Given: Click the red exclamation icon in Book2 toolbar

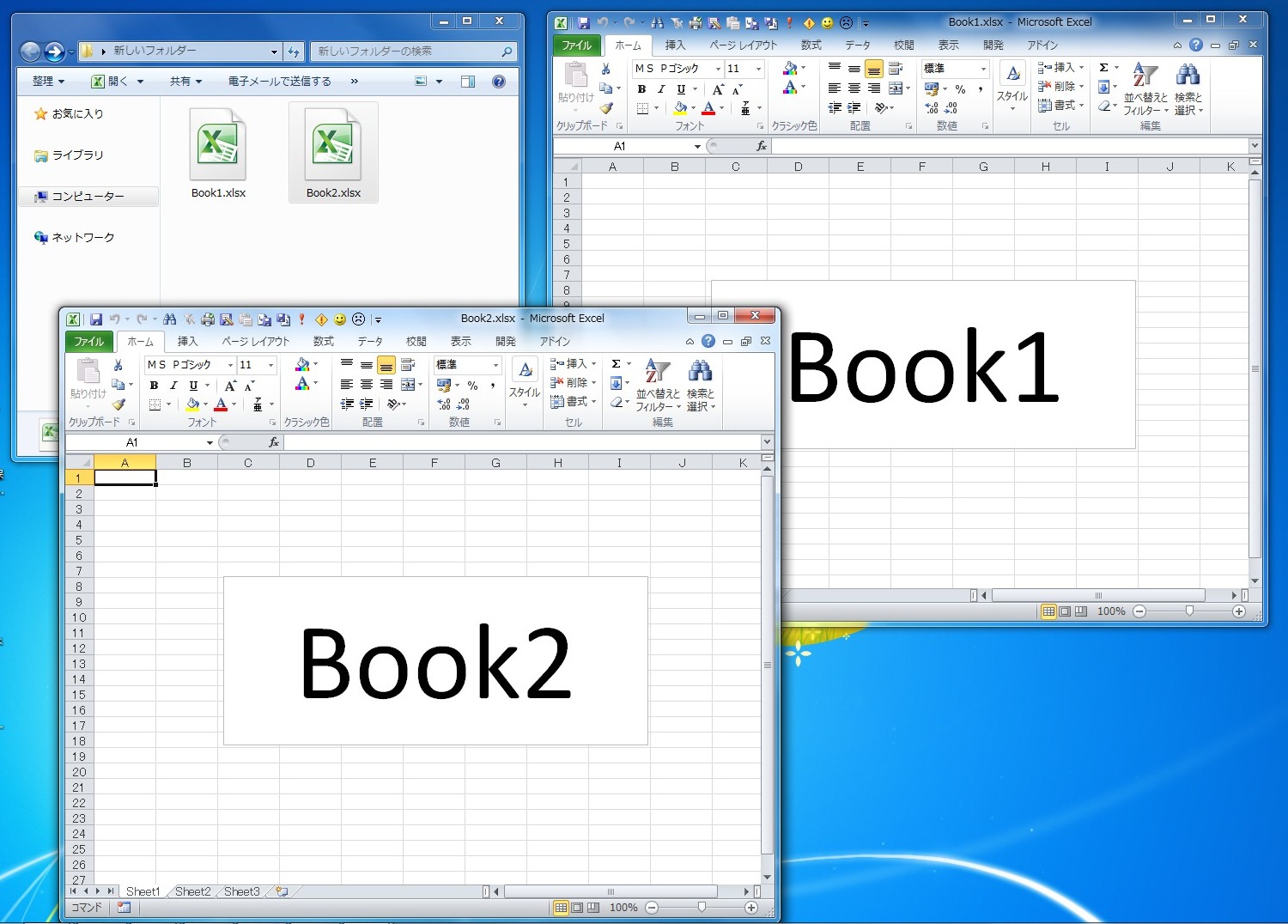Looking at the screenshot, I should coord(302,319).
